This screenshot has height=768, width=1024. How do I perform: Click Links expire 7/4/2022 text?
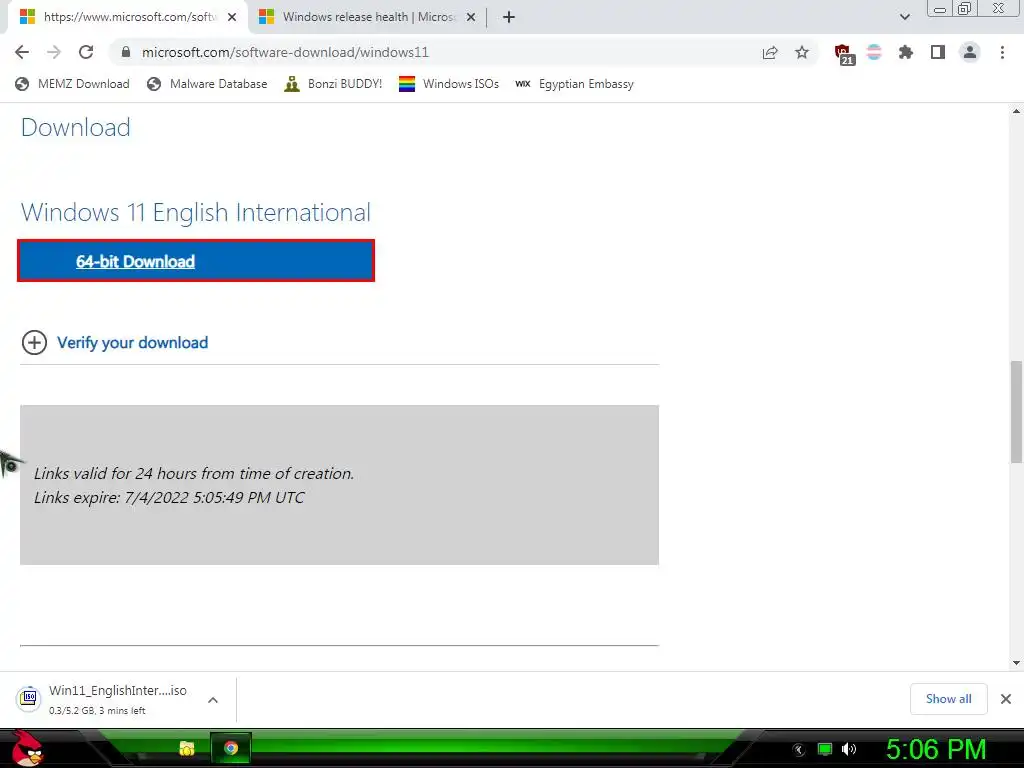point(169,498)
